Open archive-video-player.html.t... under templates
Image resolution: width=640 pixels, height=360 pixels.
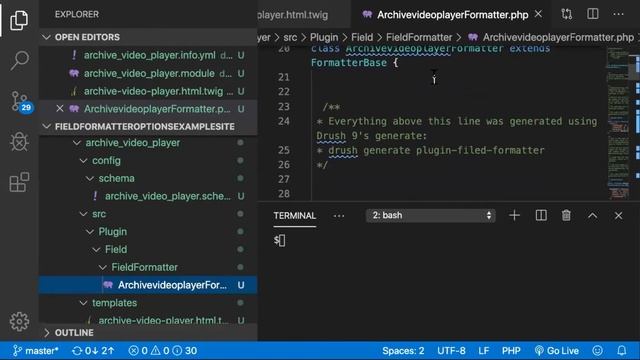148,320
